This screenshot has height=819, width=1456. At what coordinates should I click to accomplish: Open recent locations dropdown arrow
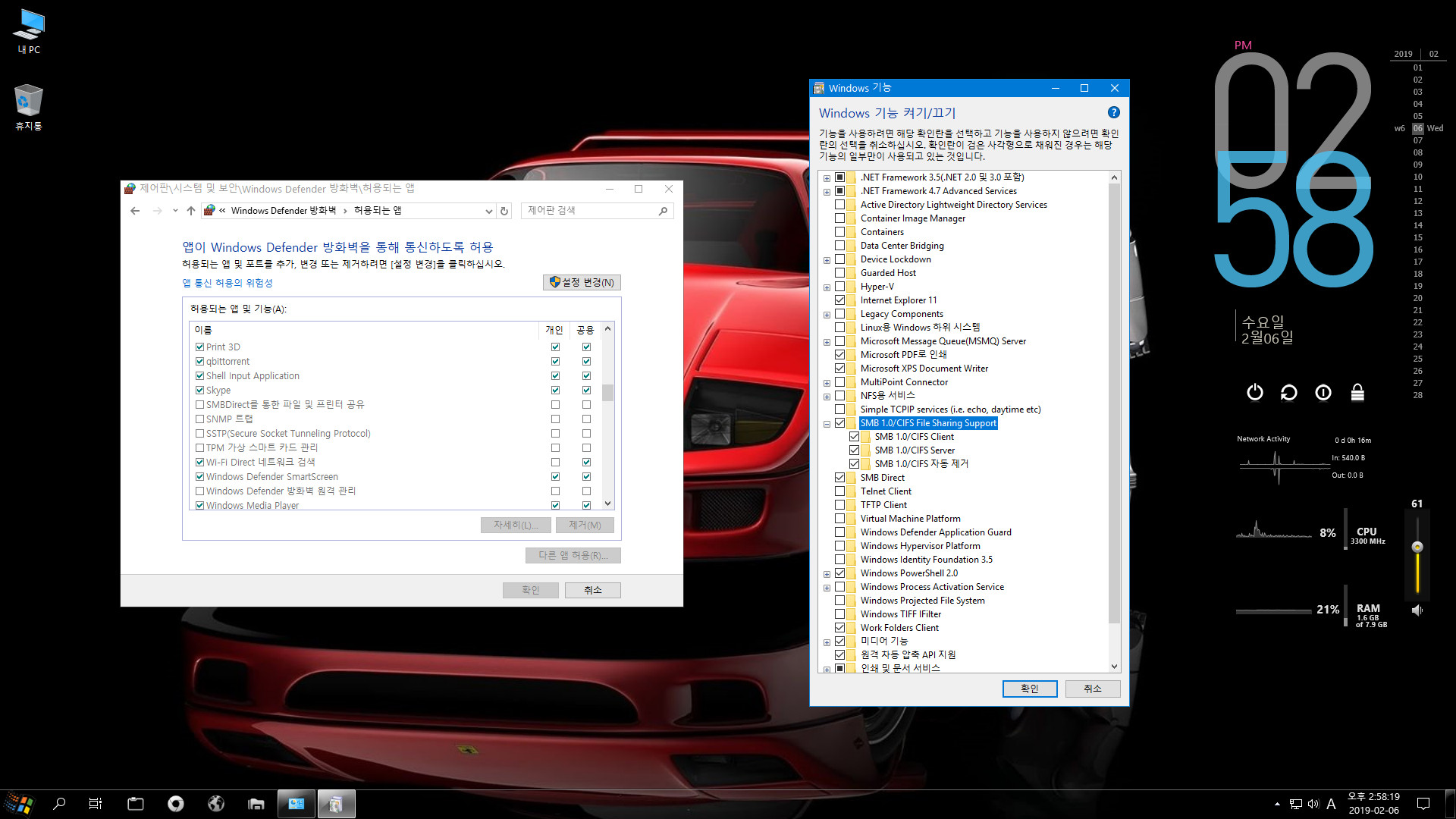(x=175, y=211)
